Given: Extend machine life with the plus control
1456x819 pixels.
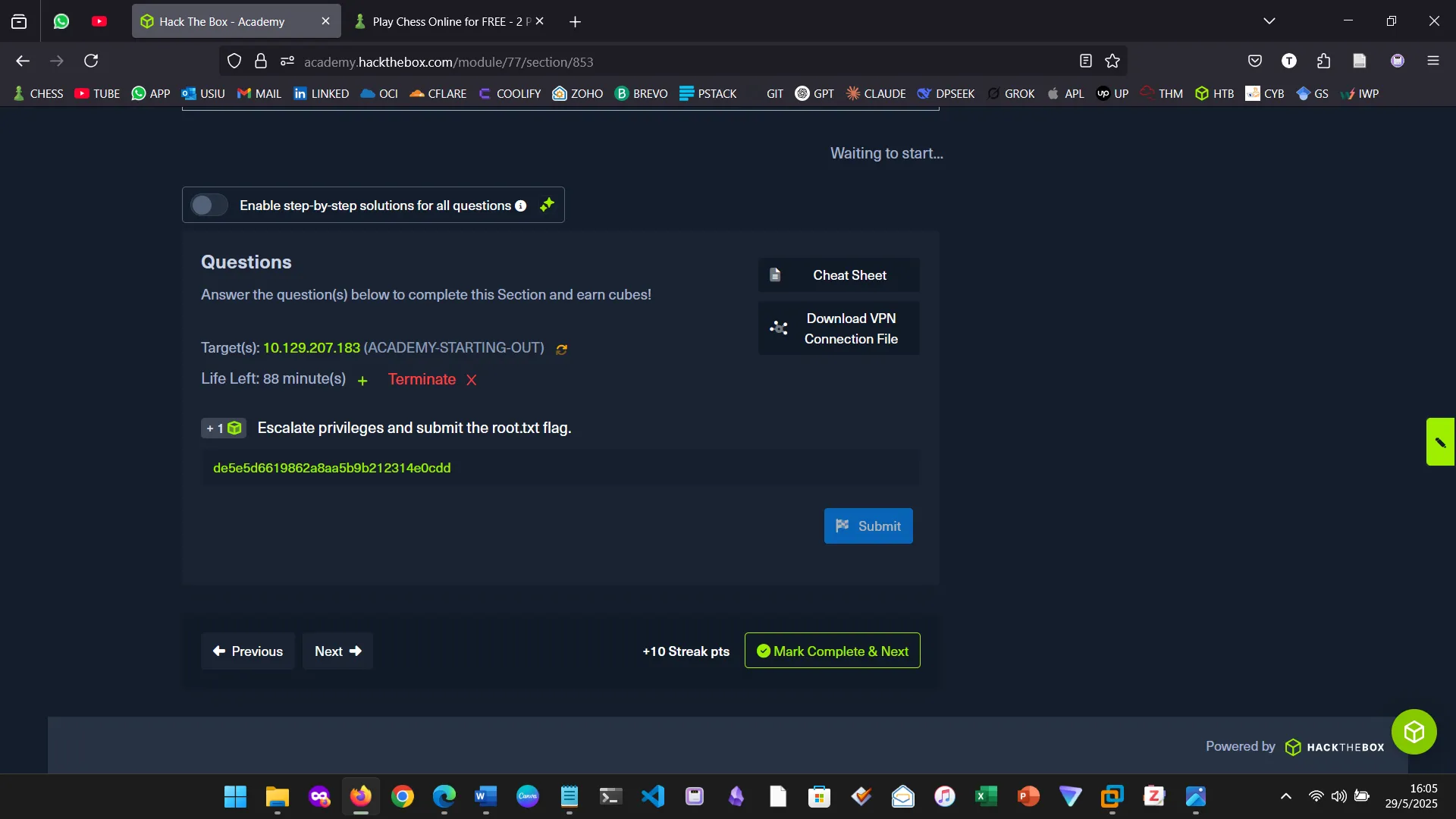Looking at the screenshot, I should tap(362, 381).
